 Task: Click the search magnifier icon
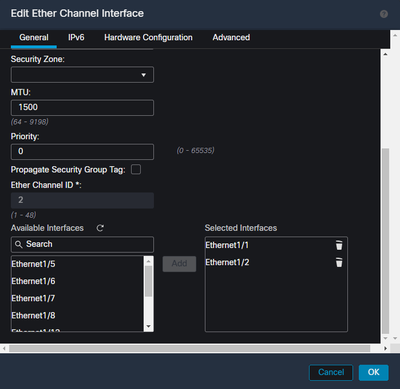19,244
